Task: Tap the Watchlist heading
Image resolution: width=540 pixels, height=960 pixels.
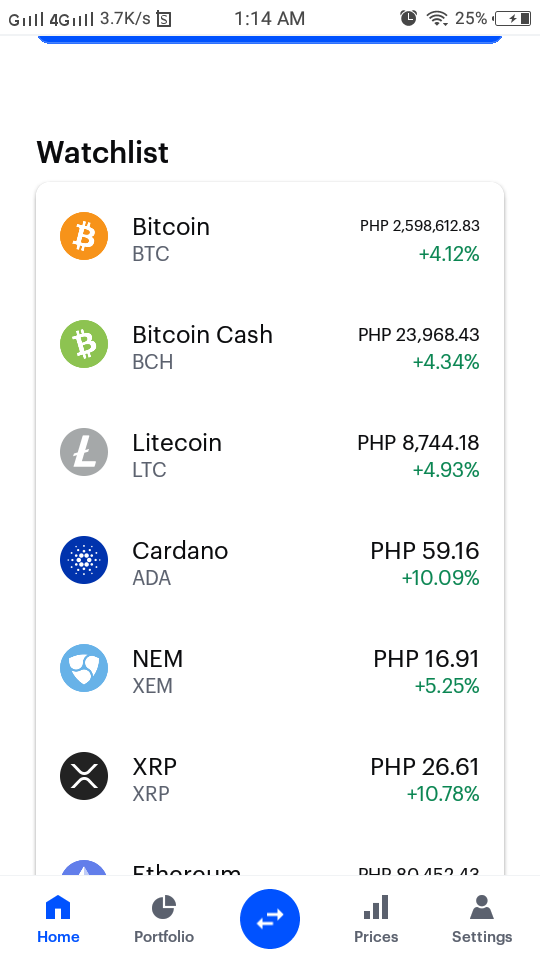Action: [x=102, y=152]
